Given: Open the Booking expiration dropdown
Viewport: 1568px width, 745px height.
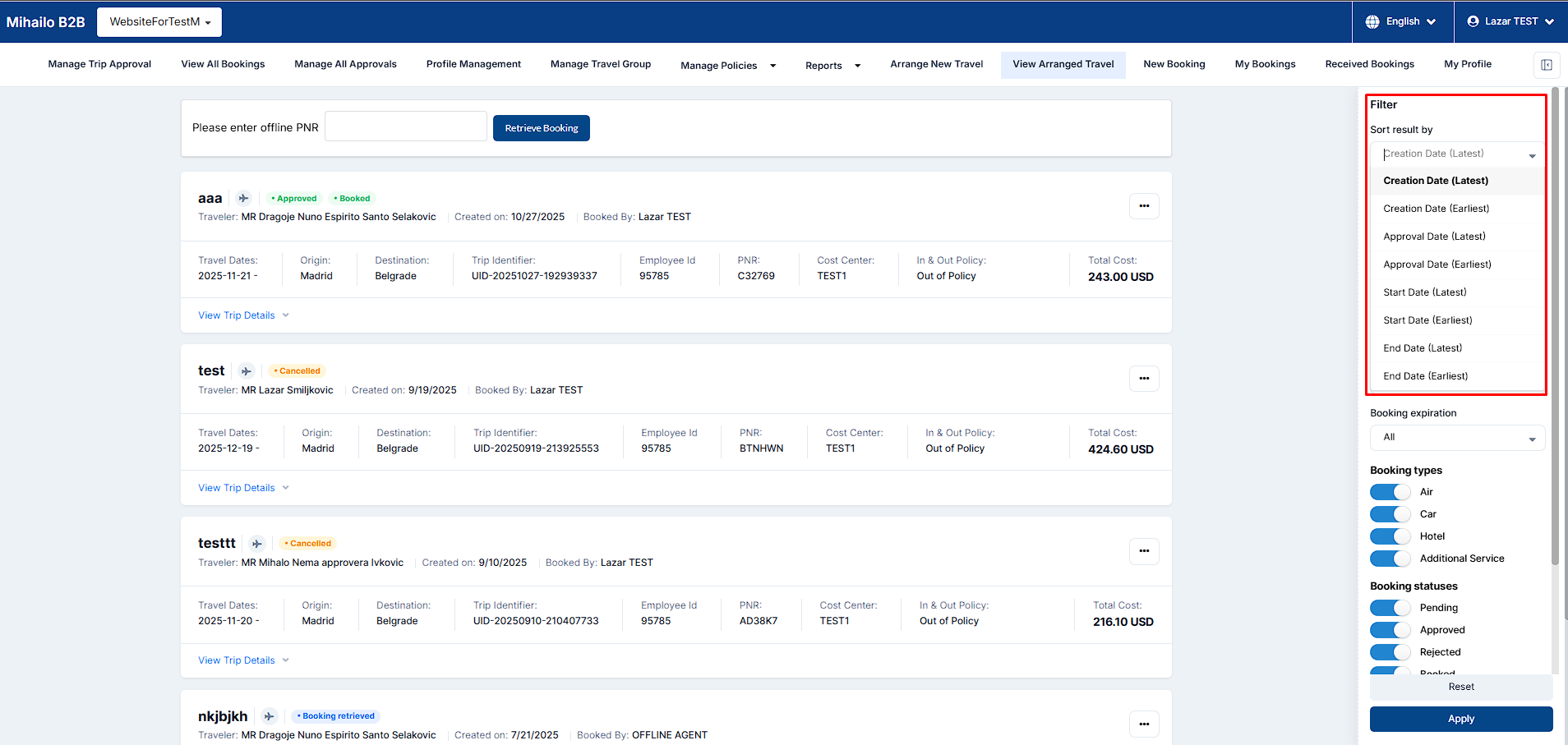Looking at the screenshot, I should coord(1457,438).
